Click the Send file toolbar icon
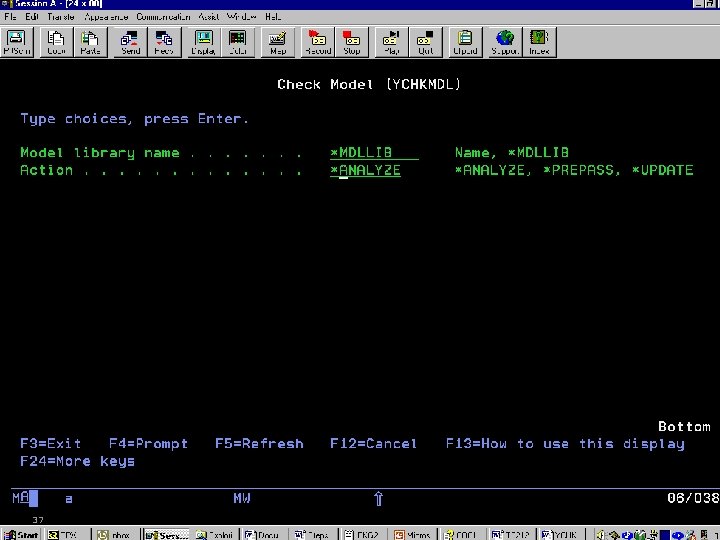720x540 pixels. point(130,42)
